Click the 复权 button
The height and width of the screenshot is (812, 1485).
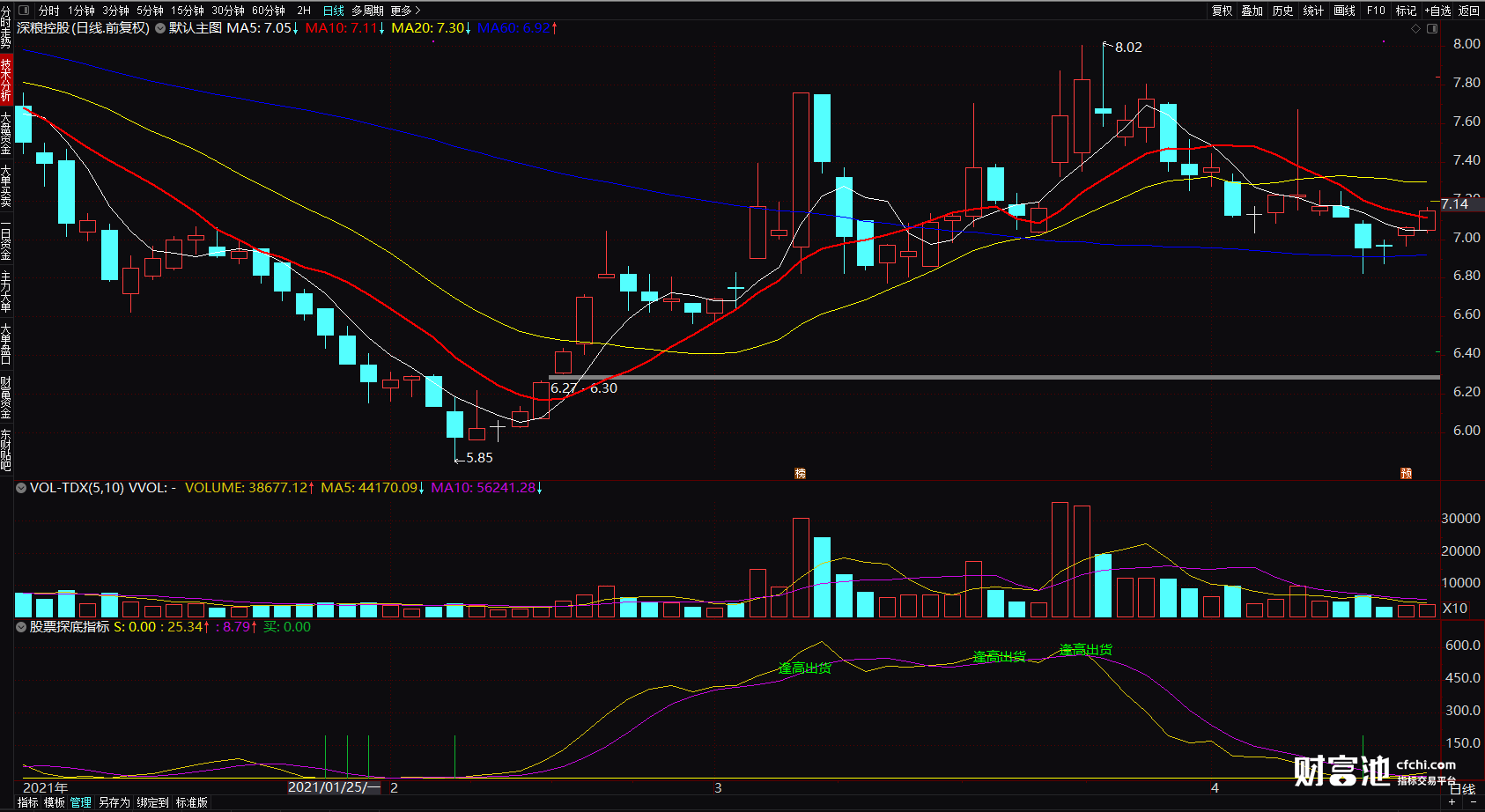pyautogui.click(x=1222, y=11)
